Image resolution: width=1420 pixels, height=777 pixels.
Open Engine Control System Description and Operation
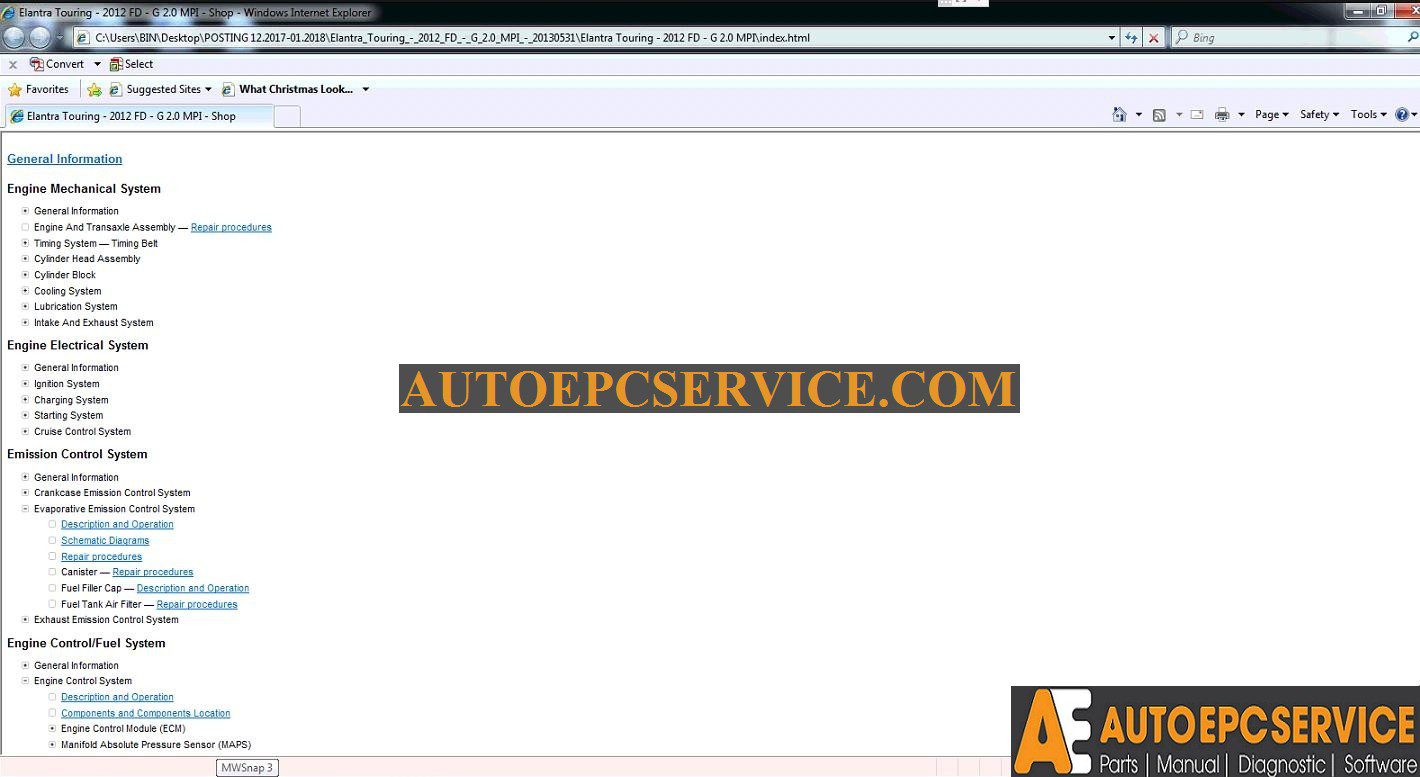pos(117,697)
